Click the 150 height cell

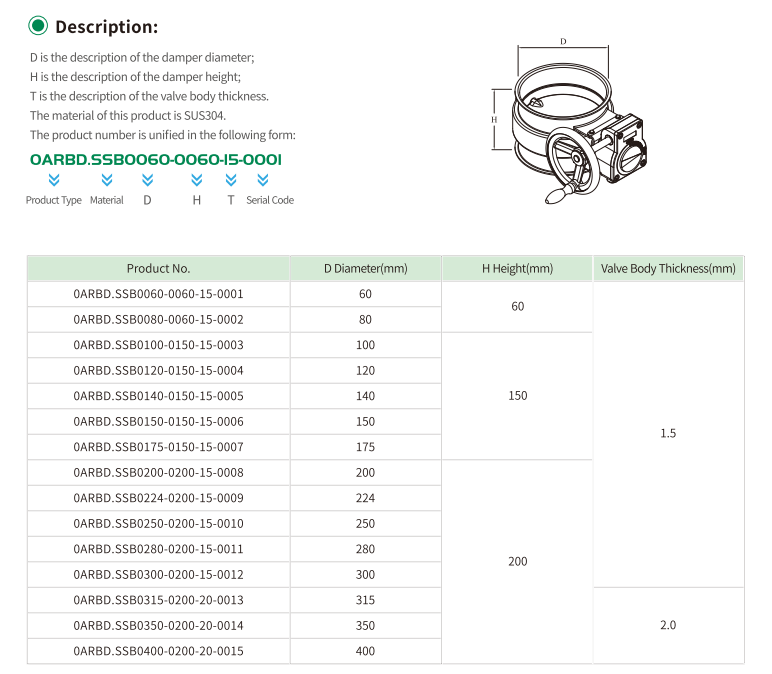point(517,396)
